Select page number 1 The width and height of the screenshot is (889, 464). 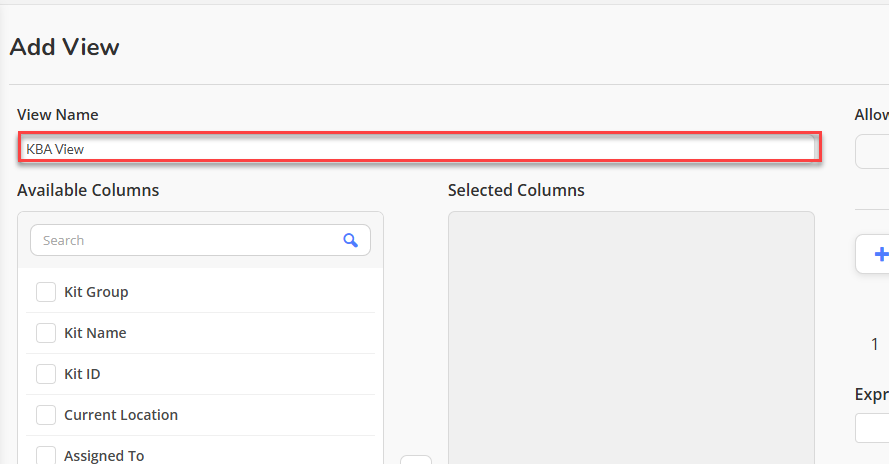tap(875, 344)
